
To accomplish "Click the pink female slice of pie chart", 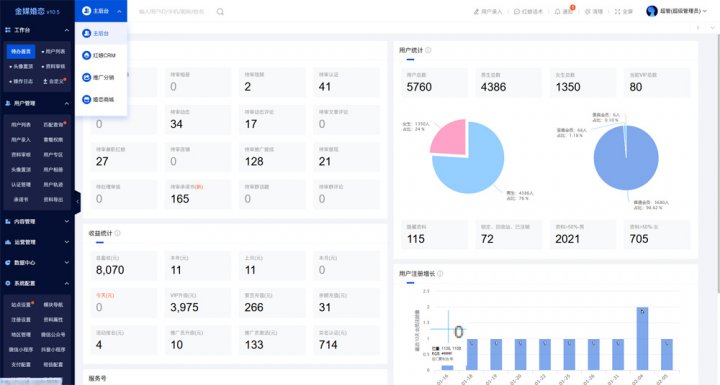I will 450,136.
